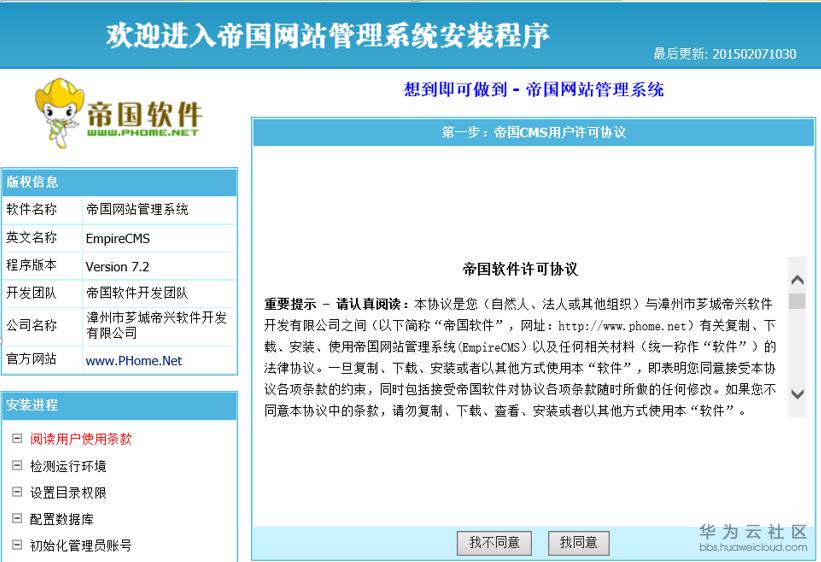Click the 重要提示 - 请认真阅读 bold text
This screenshot has width=821, height=562.
pos(336,304)
